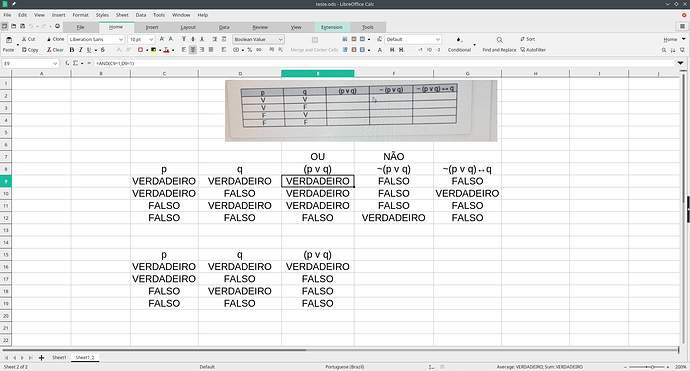Click the AutoFilter button

click(533, 50)
